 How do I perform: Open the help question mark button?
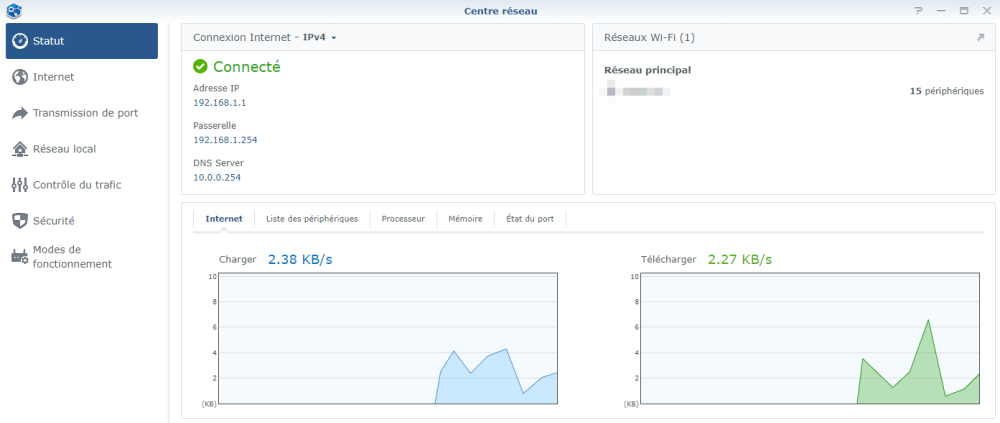tap(918, 11)
